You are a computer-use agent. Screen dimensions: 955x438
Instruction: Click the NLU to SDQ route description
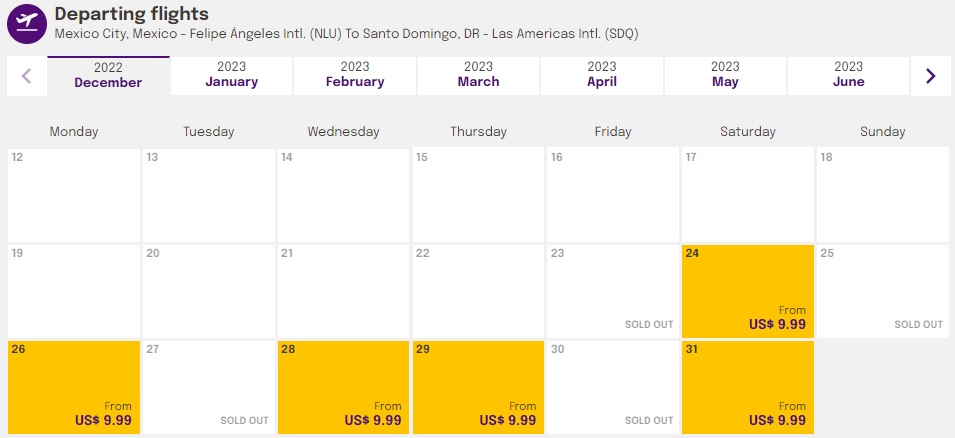tap(347, 34)
